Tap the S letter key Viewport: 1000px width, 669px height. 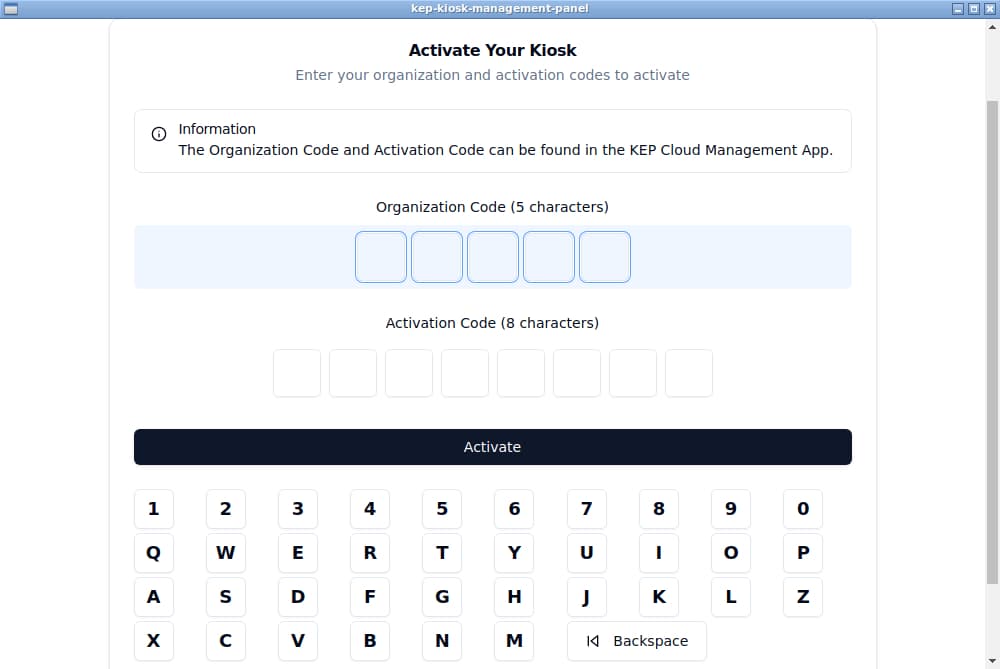[226, 597]
